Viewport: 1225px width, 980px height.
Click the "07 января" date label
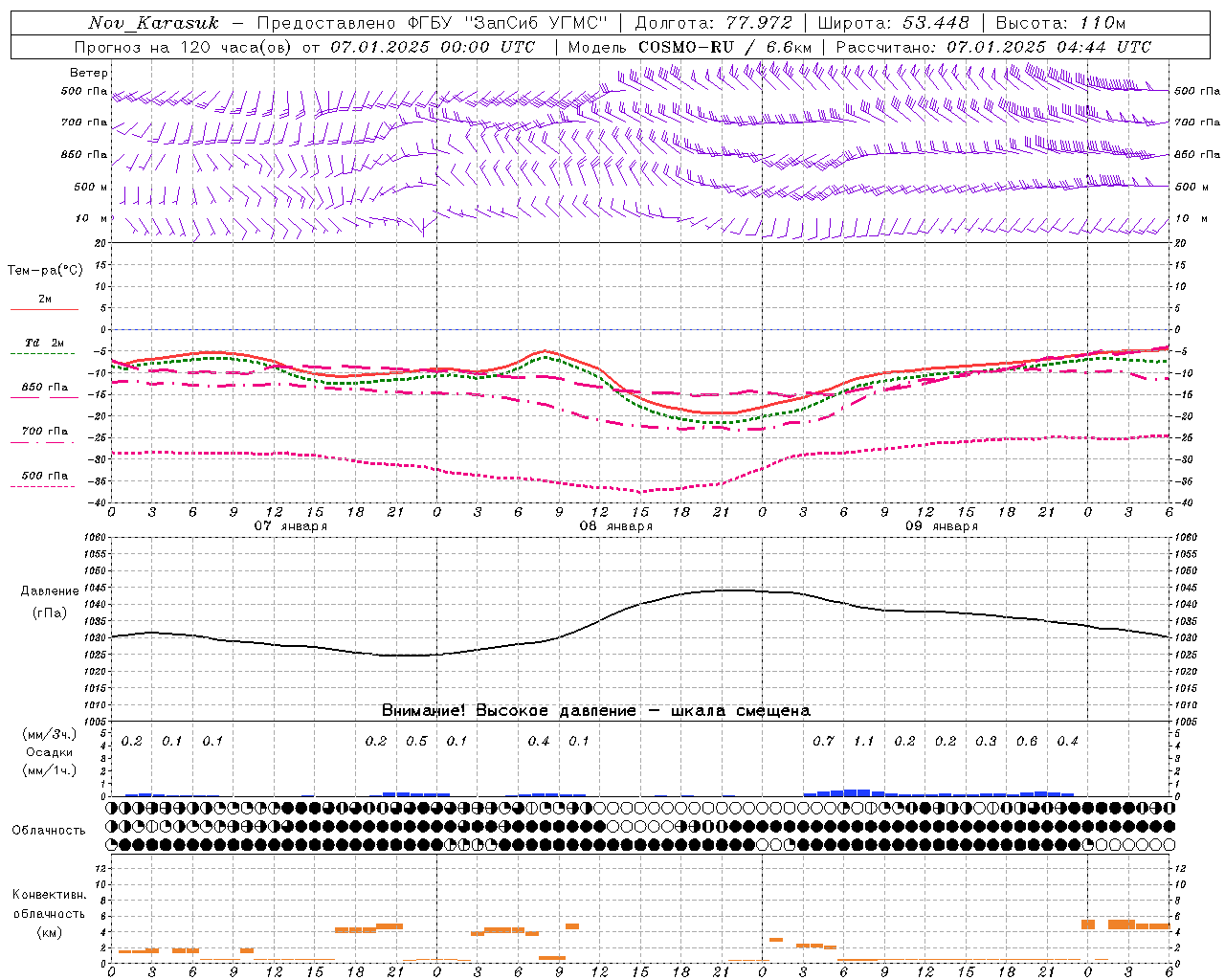291,526
